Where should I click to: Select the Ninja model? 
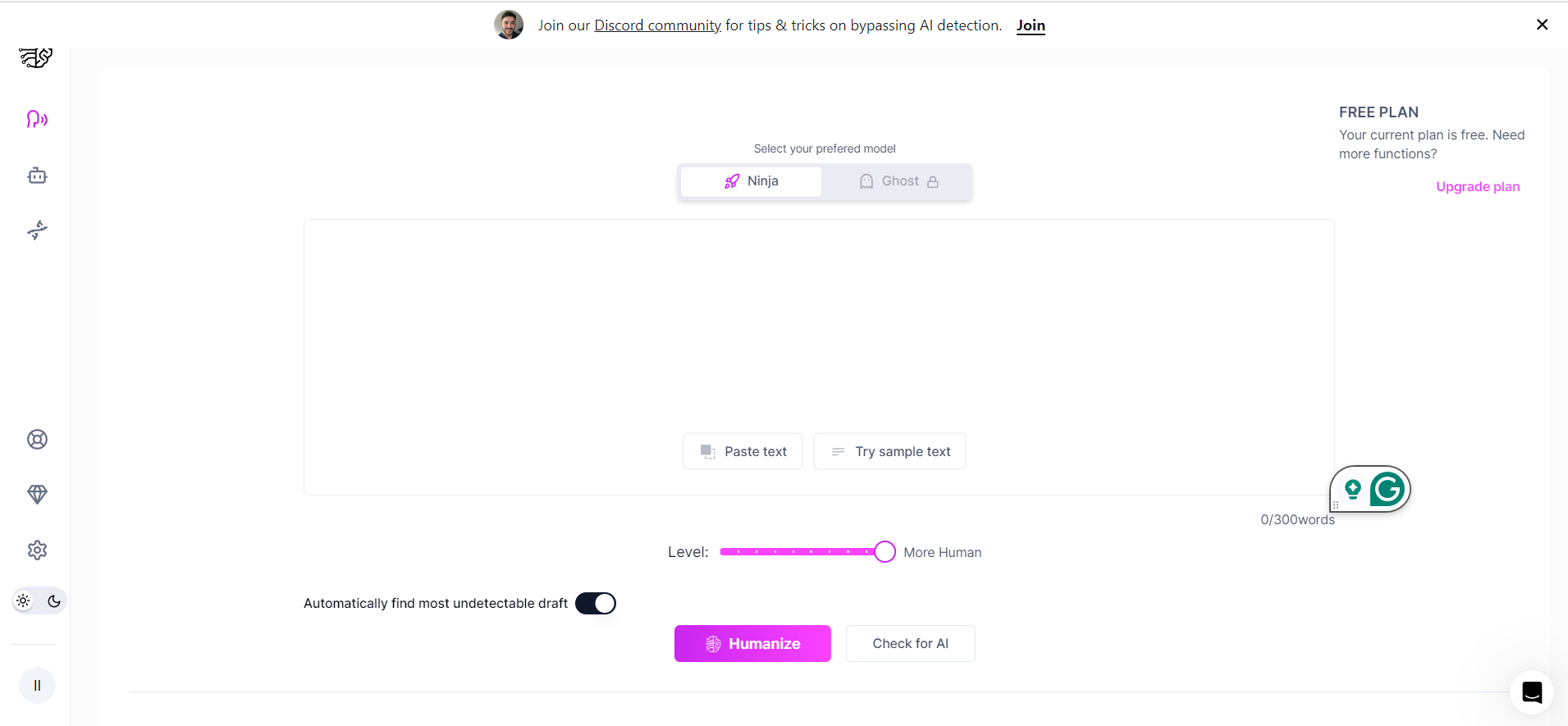pos(751,181)
